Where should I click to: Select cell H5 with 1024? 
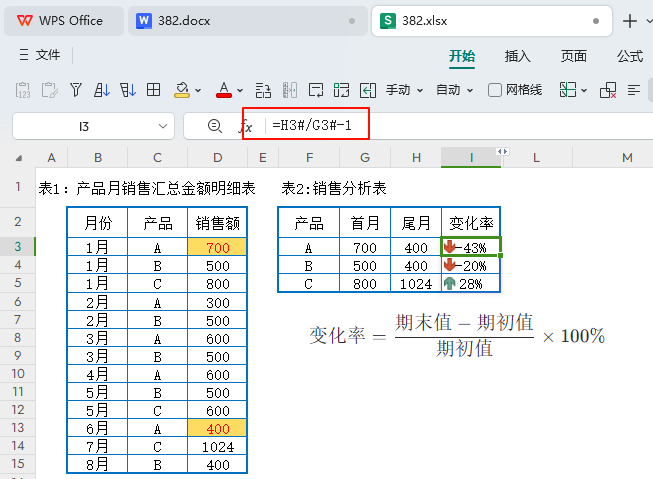coord(416,283)
